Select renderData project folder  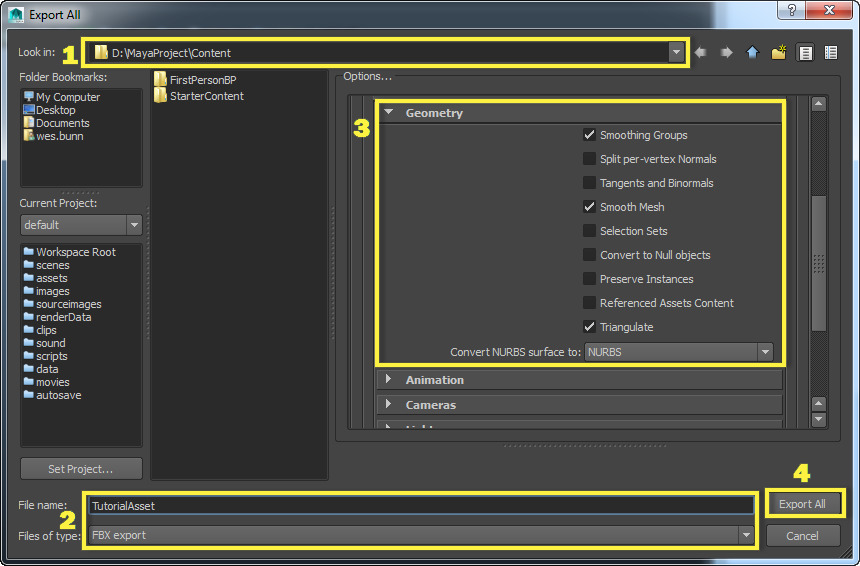58,317
